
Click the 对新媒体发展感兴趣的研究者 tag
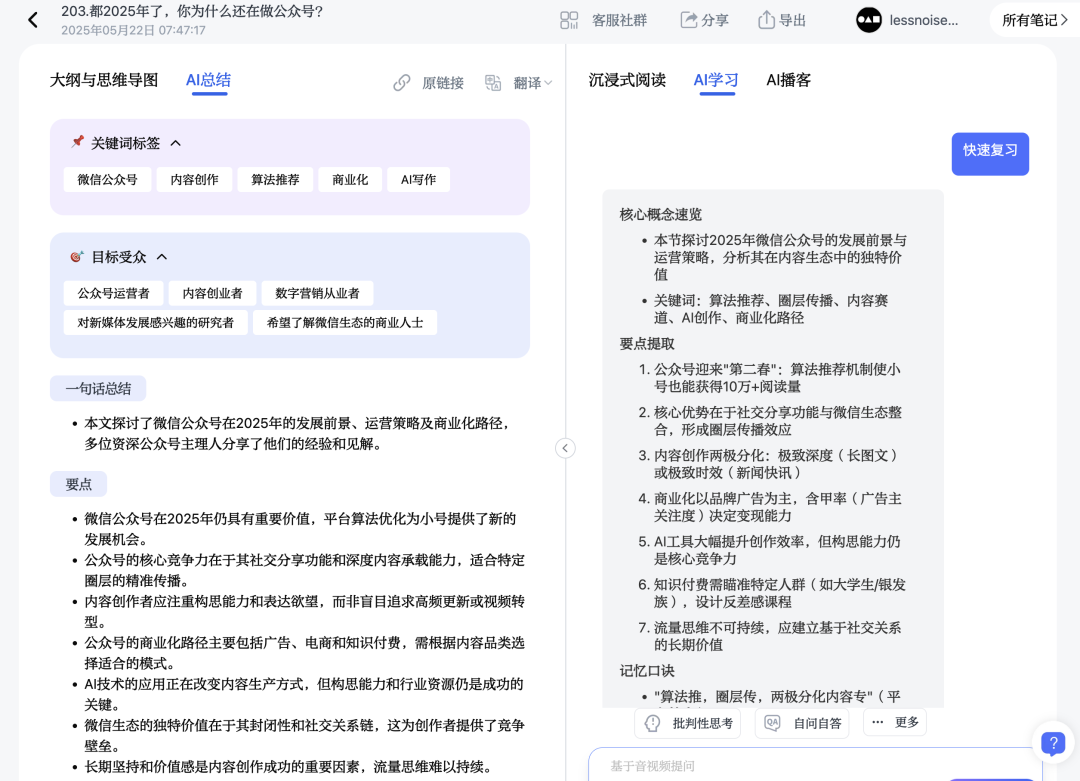click(156, 322)
